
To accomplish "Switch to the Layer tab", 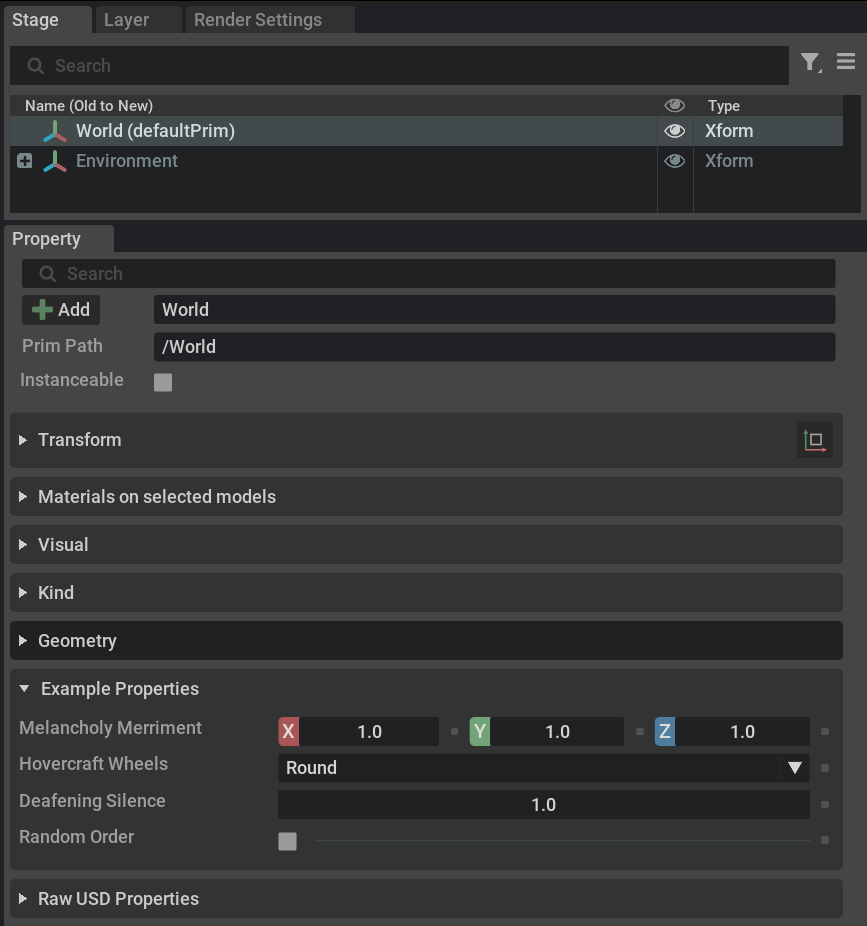I will pyautogui.click(x=127, y=20).
